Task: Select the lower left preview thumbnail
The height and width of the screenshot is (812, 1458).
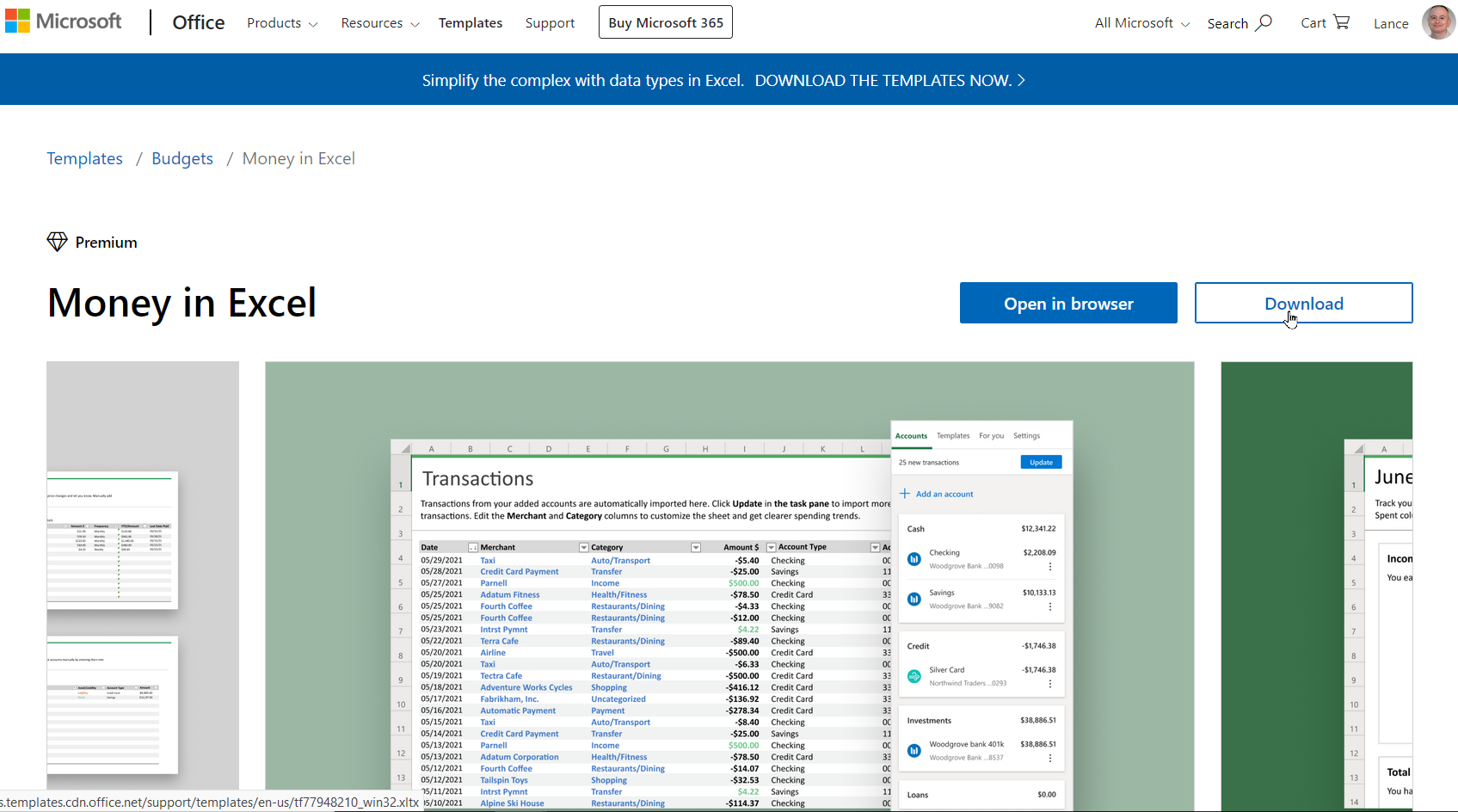Action: 113,705
